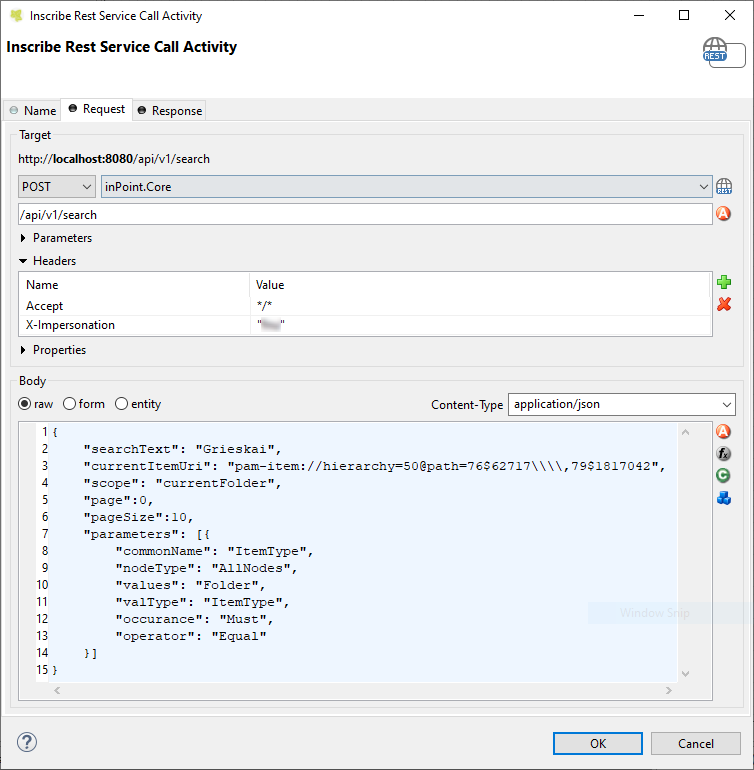This screenshot has width=754, height=770.
Task: Select the Accept header row
Action: click(x=365, y=305)
